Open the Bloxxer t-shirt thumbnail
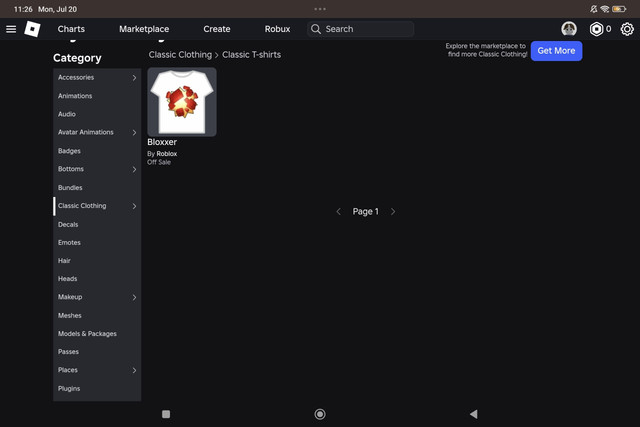 182,102
